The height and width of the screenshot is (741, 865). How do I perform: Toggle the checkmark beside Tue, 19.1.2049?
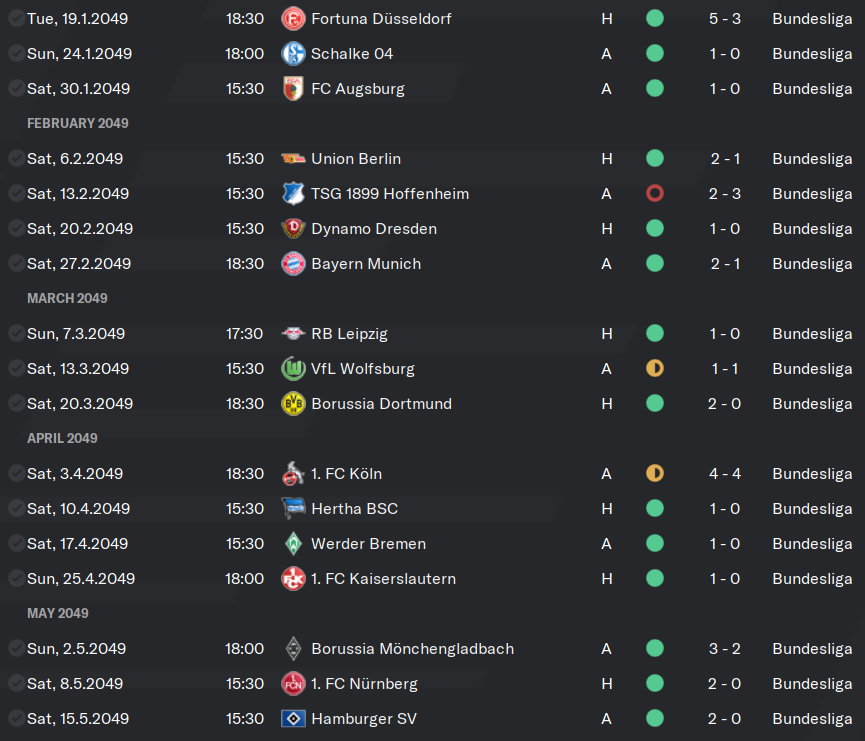[x=17, y=19]
